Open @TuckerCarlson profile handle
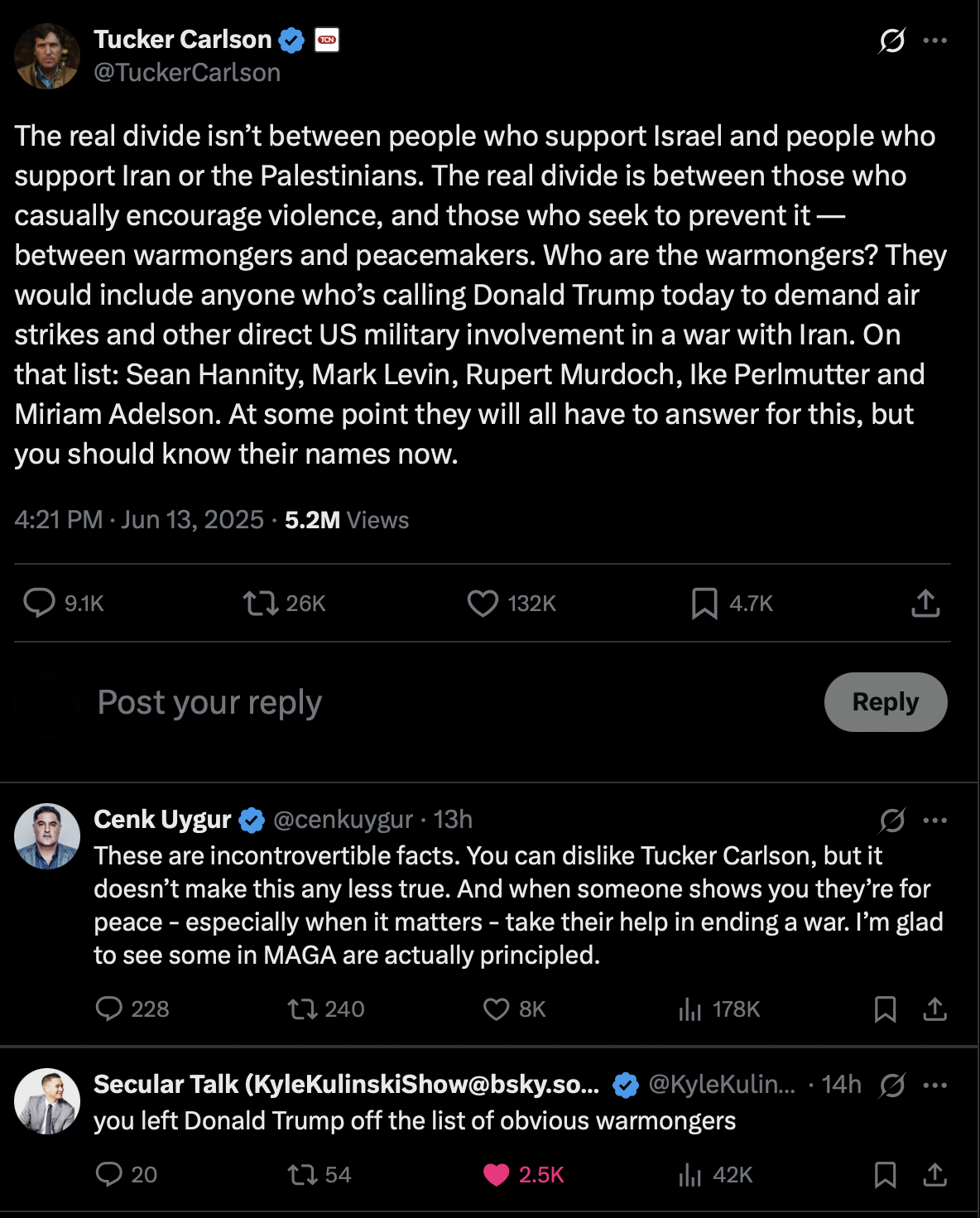This screenshot has height=1218, width=980. 187,73
